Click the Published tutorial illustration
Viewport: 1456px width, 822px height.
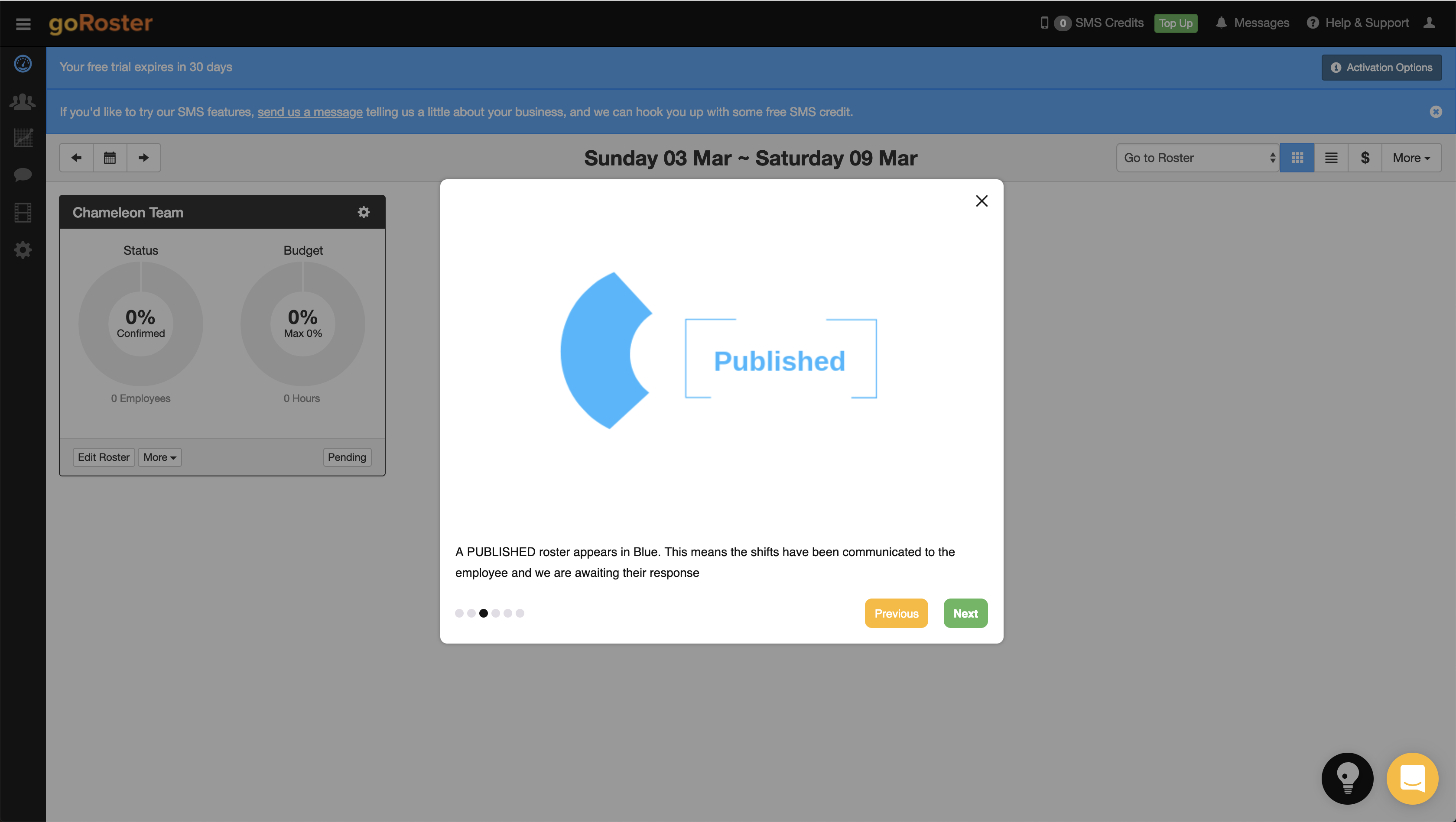(718, 351)
